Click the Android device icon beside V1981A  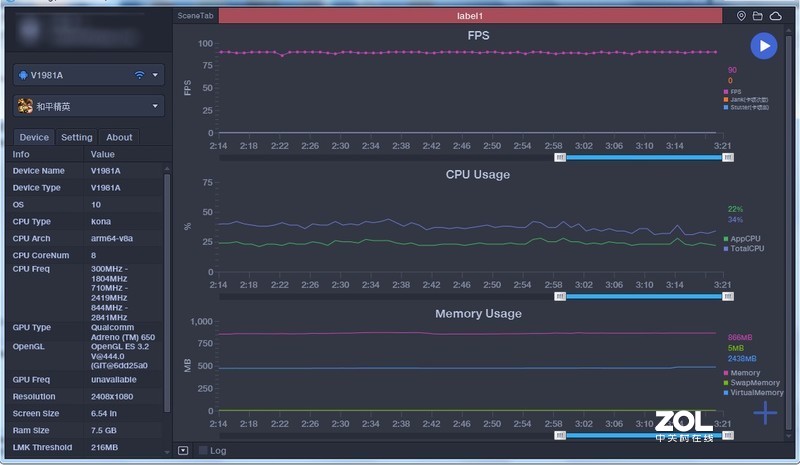click(x=23, y=75)
